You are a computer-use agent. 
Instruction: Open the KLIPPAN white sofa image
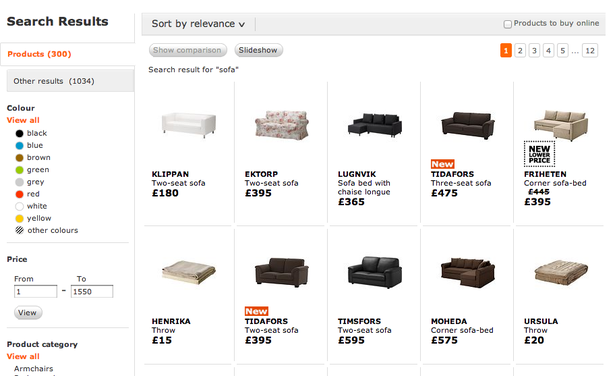tap(189, 125)
